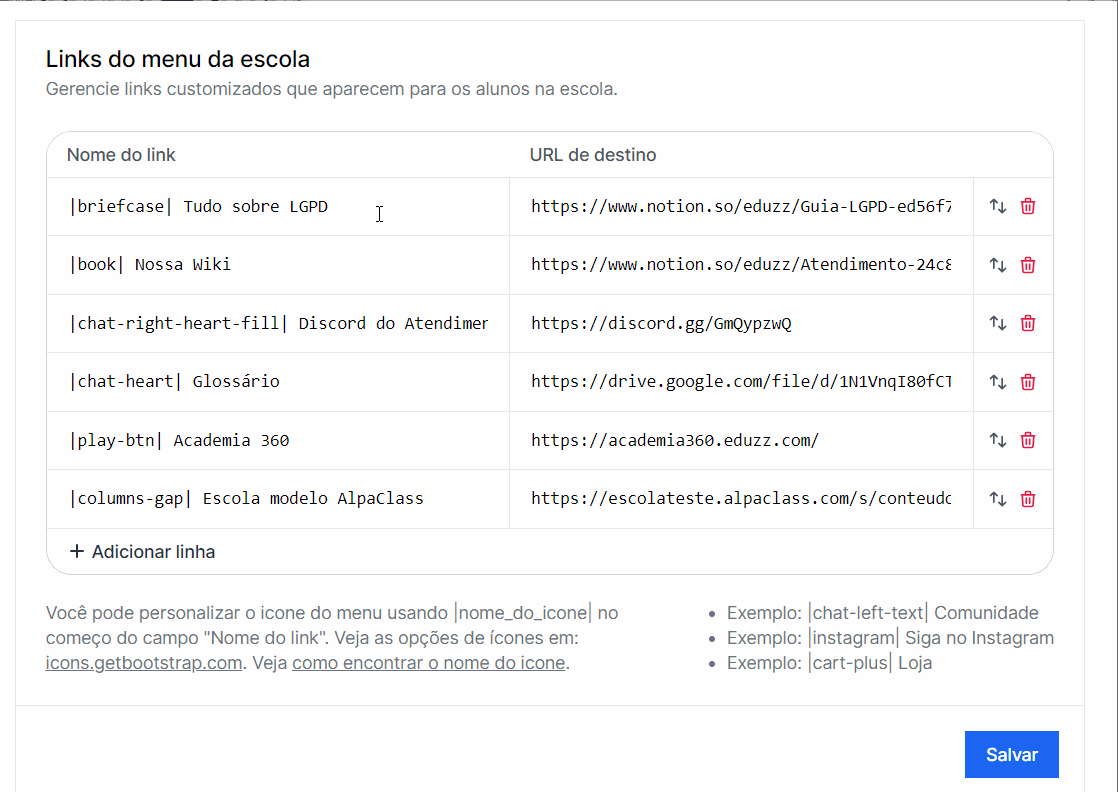Reorder the Glossário link row
The image size is (1118, 792).
[x=997, y=382]
